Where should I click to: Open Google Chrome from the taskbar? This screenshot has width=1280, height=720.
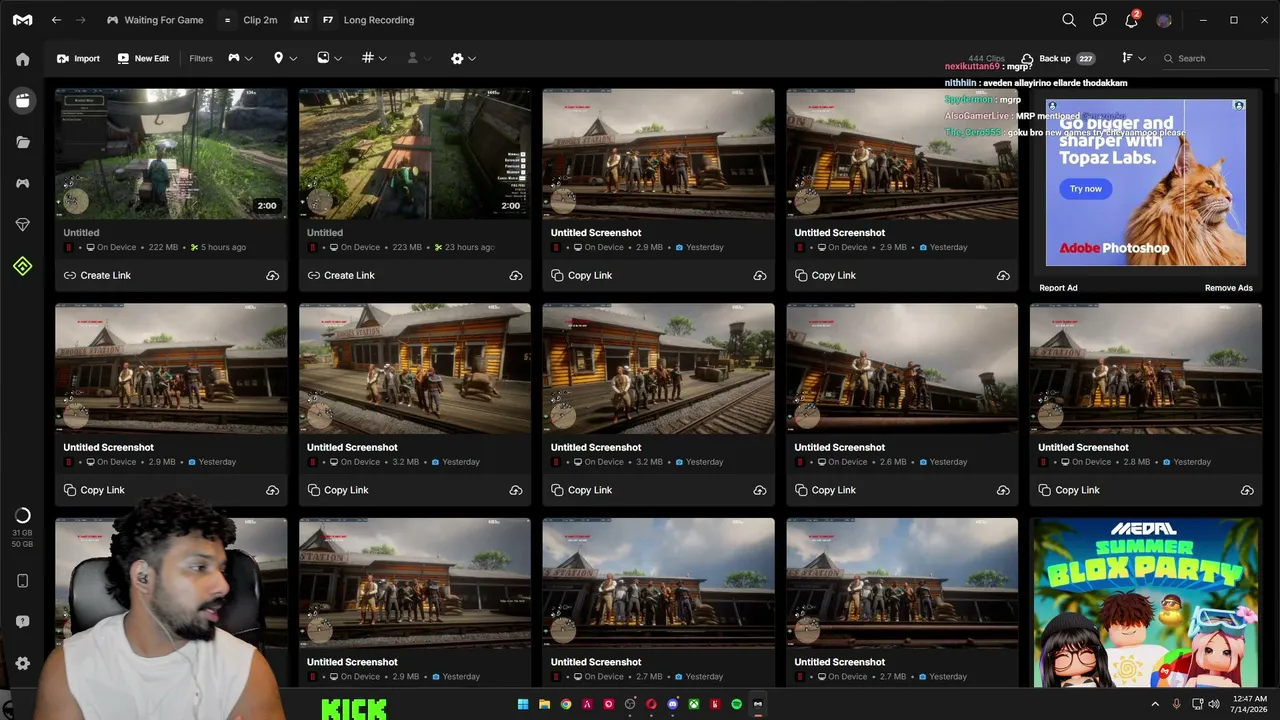566,704
